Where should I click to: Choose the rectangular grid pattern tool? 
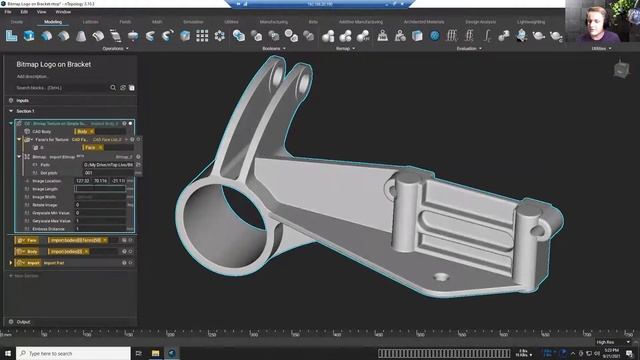pos(202,36)
